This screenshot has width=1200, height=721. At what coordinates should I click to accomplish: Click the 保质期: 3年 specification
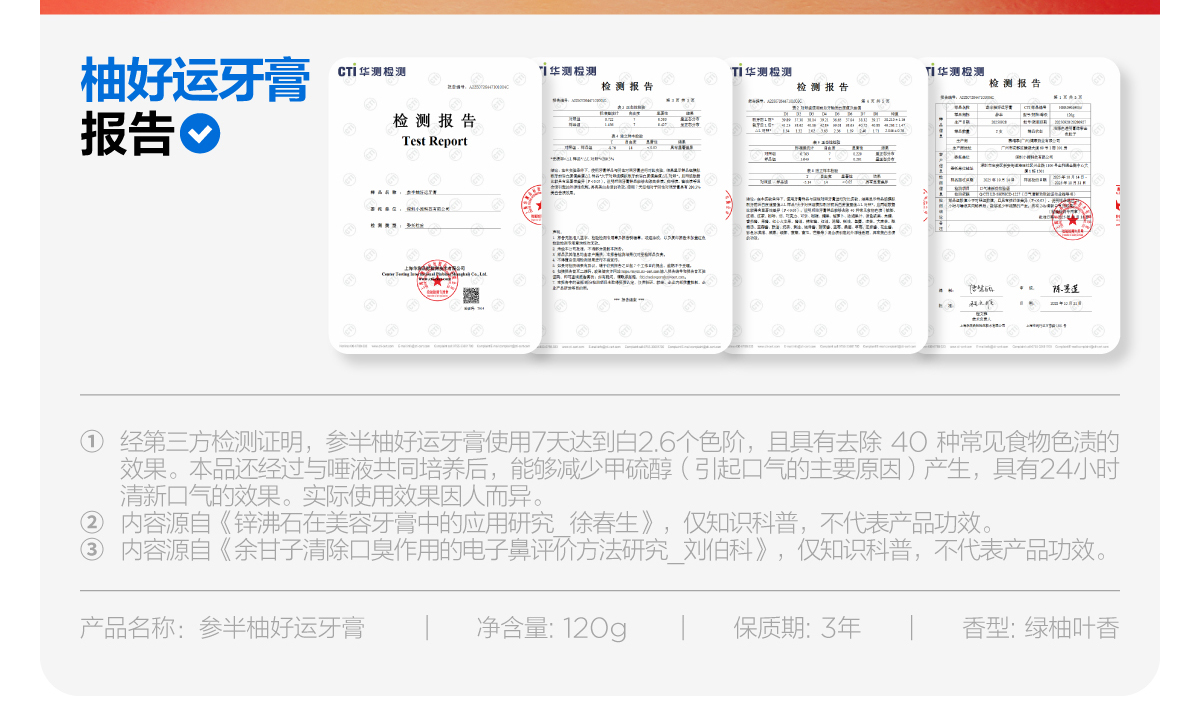click(x=796, y=628)
